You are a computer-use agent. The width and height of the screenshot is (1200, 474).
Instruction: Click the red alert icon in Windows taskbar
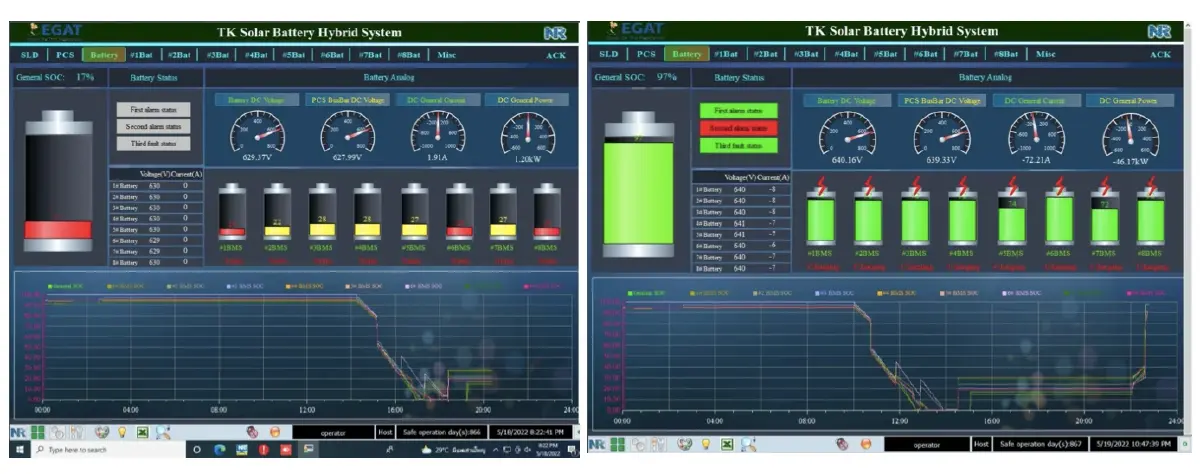(264, 451)
